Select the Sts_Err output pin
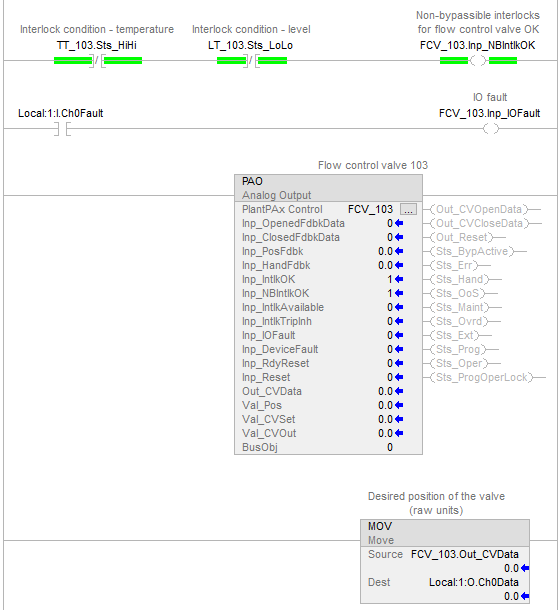The image size is (560, 610). 454,265
